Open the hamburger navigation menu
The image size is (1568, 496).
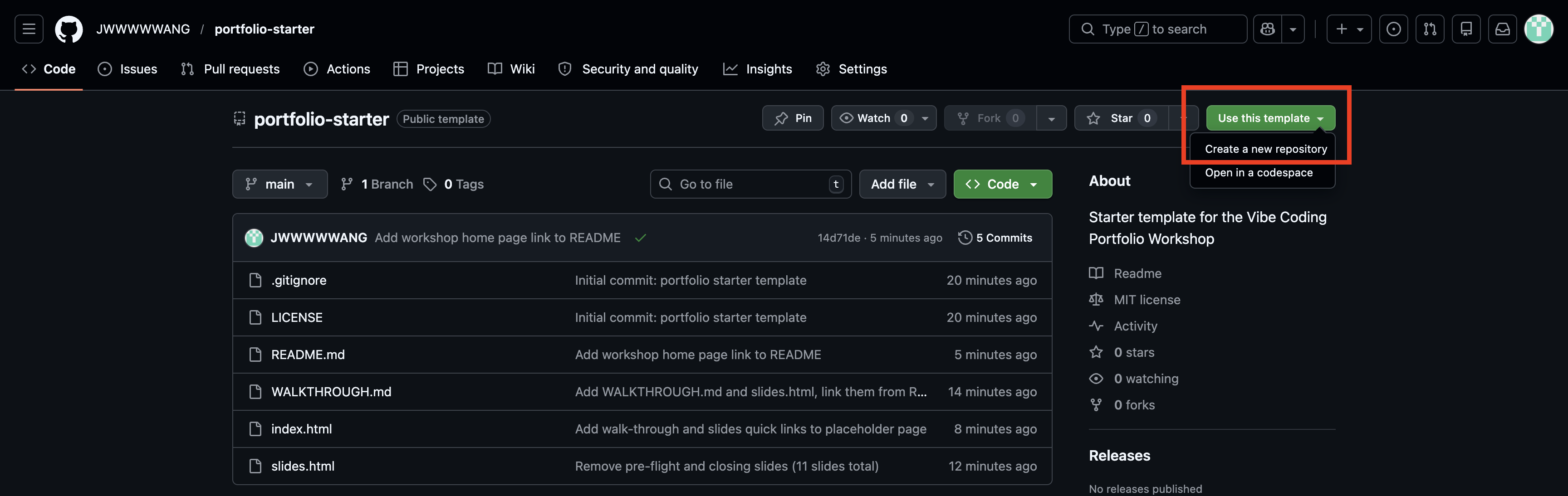point(29,29)
